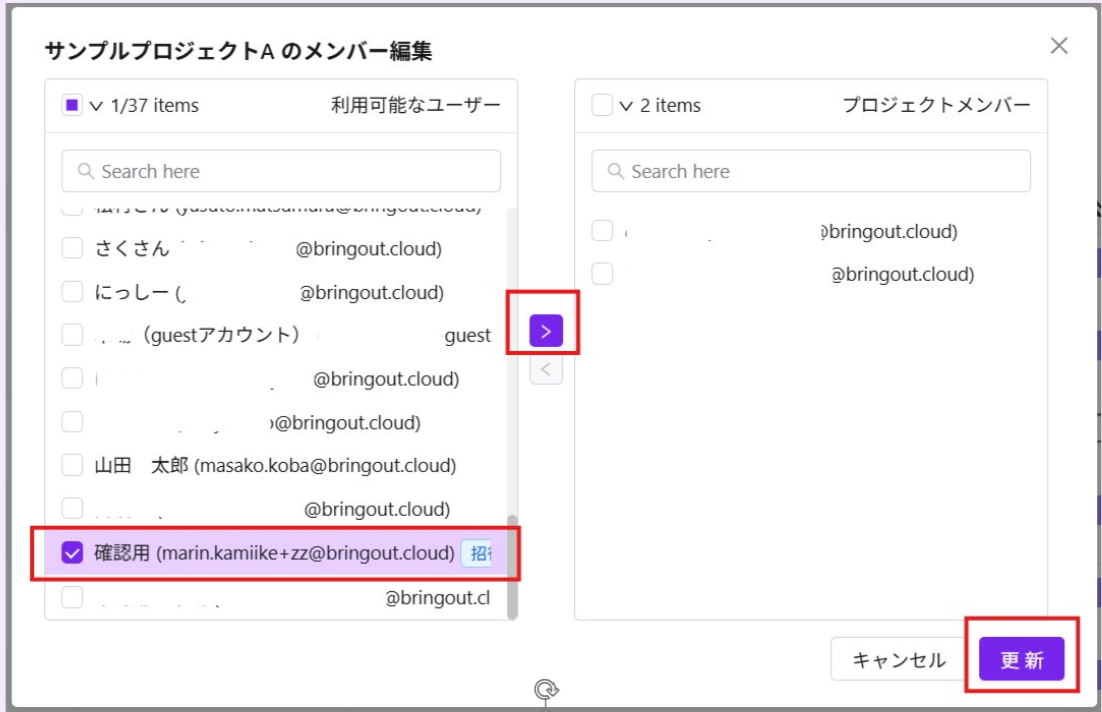The image size is (1102, 712).
Task: Click the 1/37 items count label
Action: coord(155,105)
